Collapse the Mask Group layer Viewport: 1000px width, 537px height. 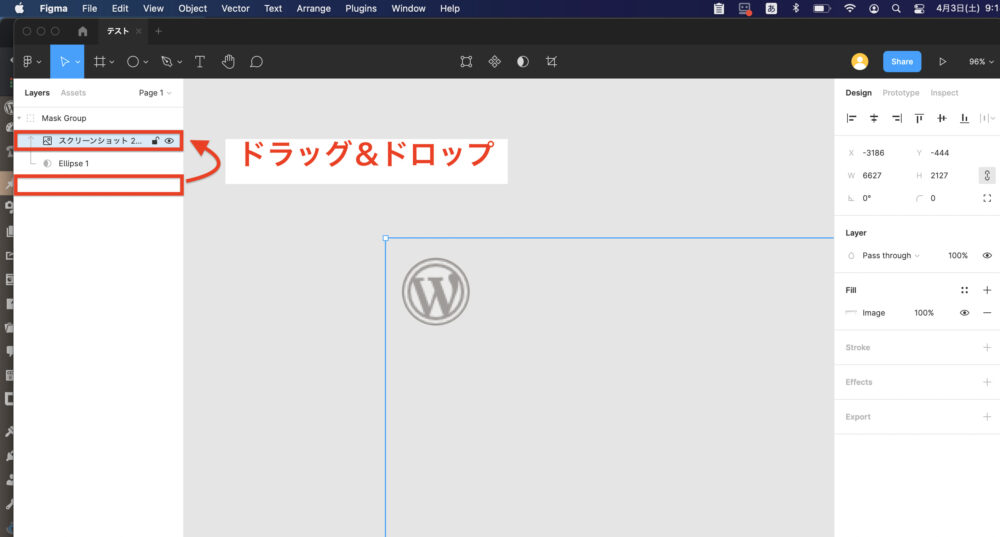click(19, 118)
